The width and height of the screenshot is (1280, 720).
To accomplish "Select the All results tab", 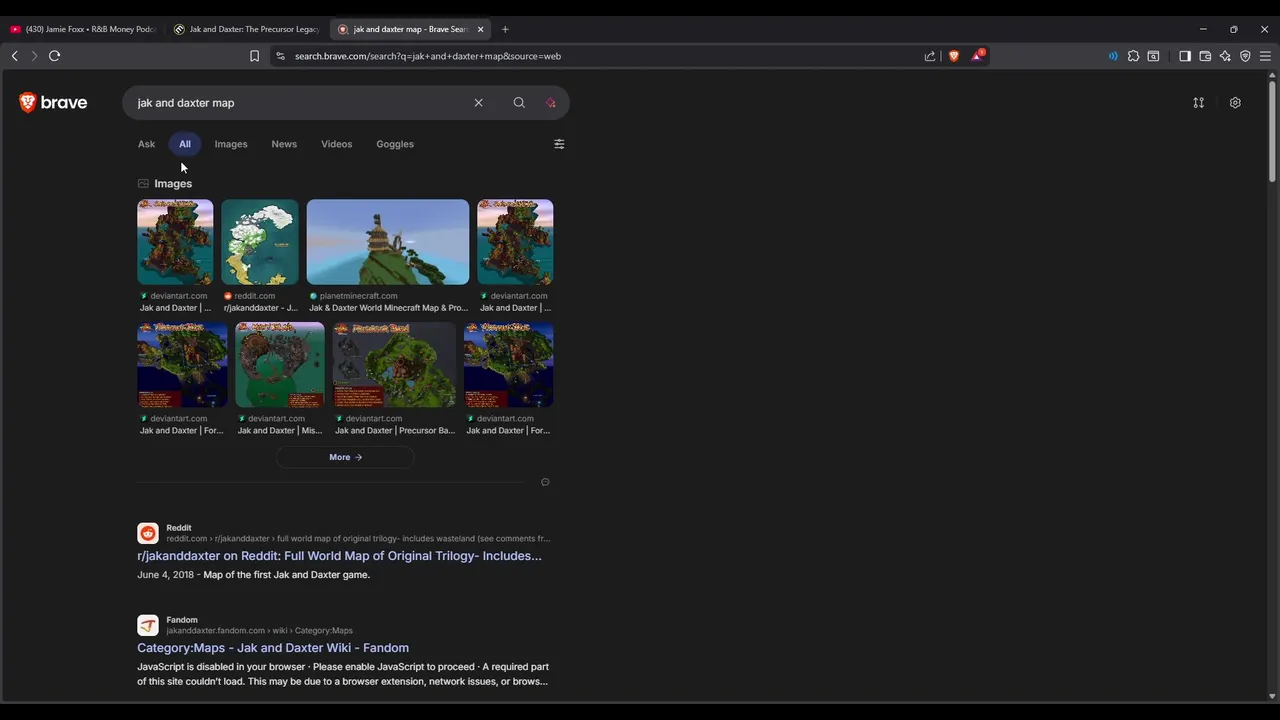I will tap(185, 144).
